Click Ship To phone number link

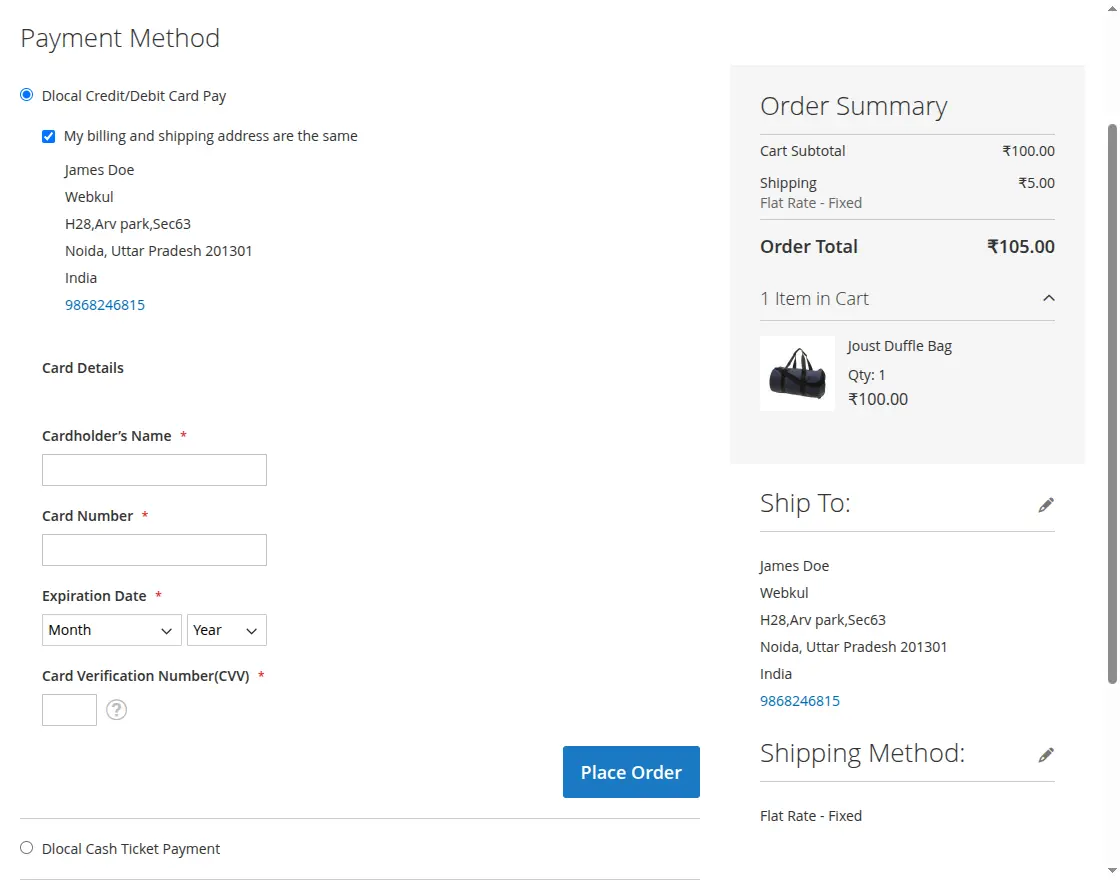tap(800, 701)
